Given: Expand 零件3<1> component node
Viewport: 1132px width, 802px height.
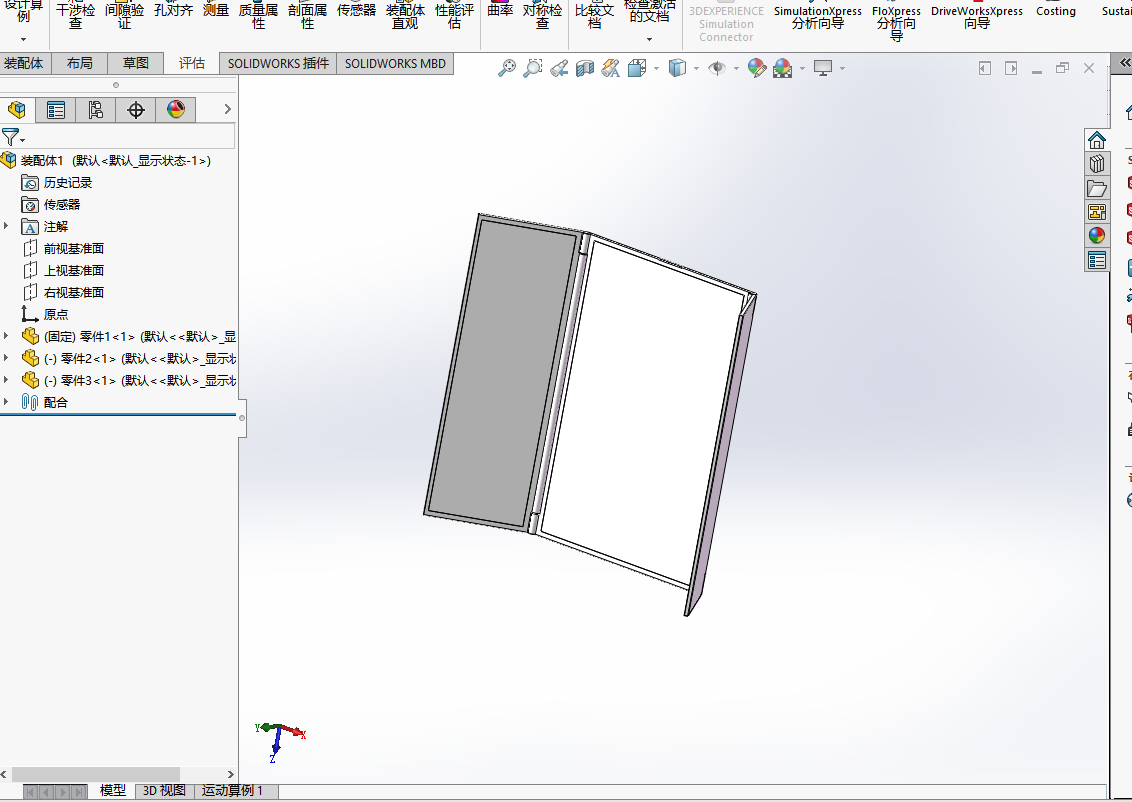Looking at the screenshot, I should tap(6, 380).
